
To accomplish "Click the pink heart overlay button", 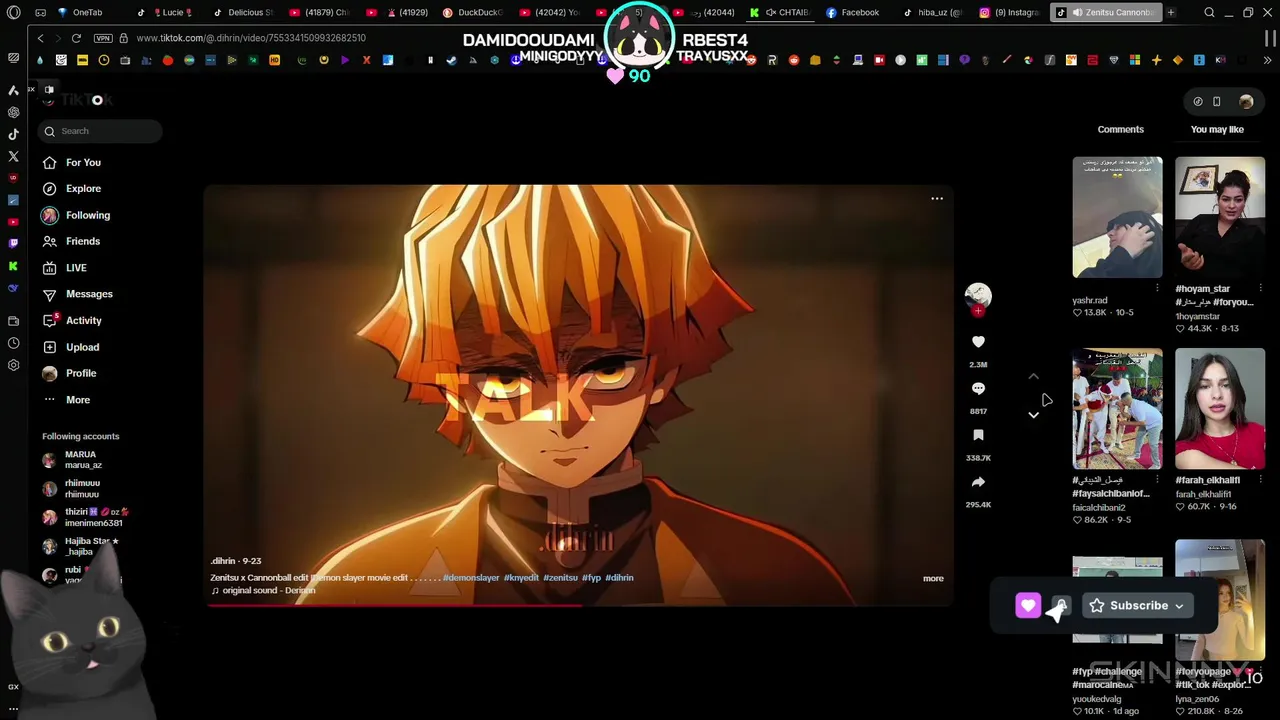I will 1028,605.
